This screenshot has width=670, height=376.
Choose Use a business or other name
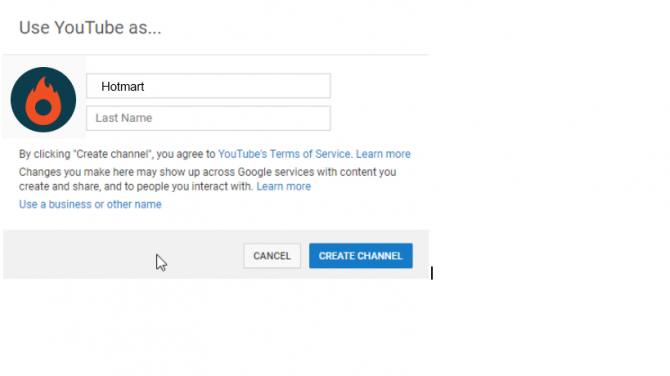(90, 204)
